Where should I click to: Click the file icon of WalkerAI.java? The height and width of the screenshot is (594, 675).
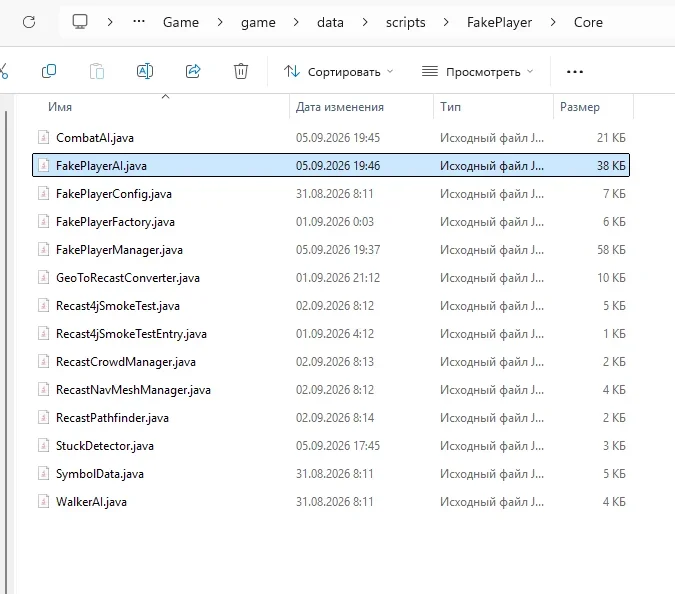point(43,501)
